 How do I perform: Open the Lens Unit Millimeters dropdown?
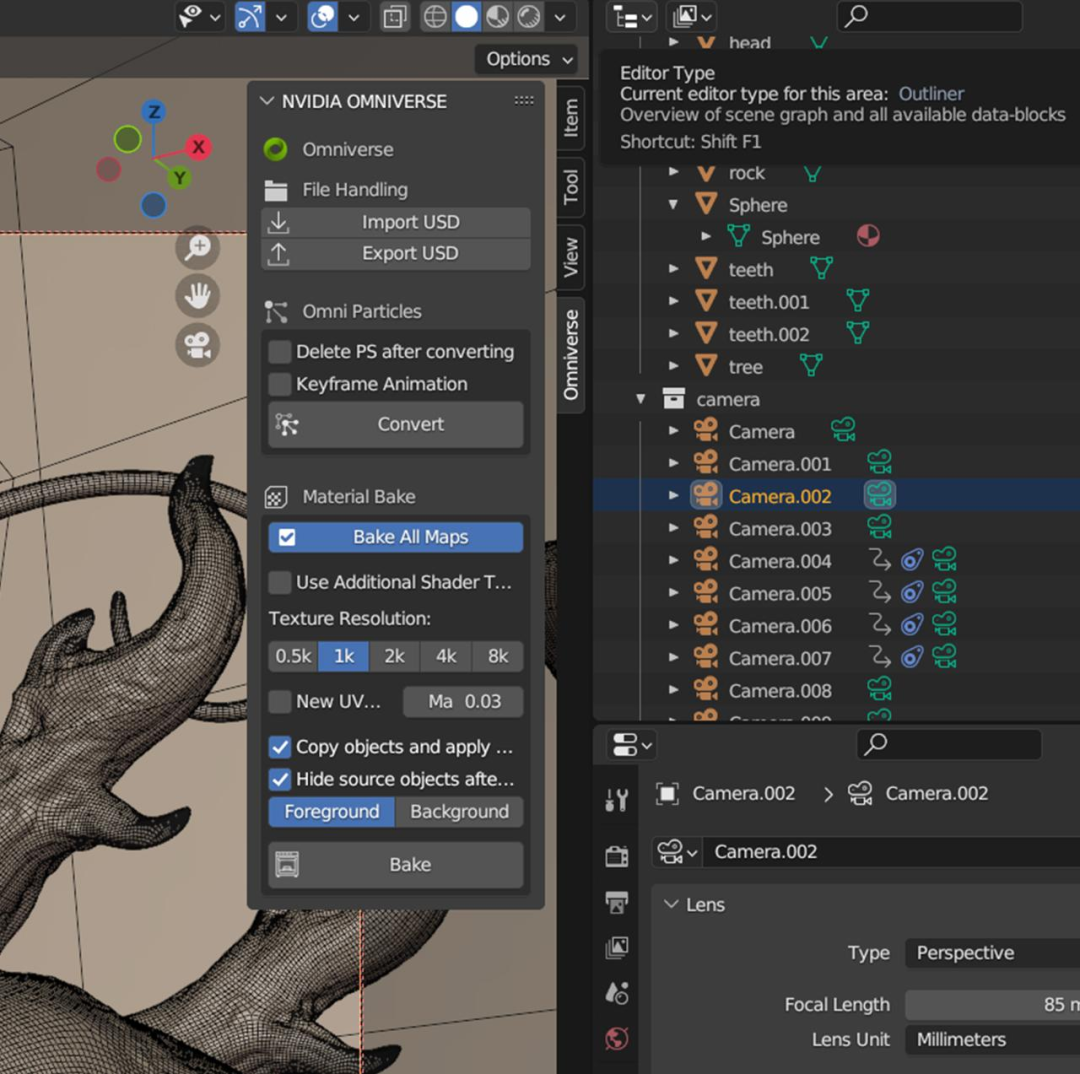[x=993, y=1040]
